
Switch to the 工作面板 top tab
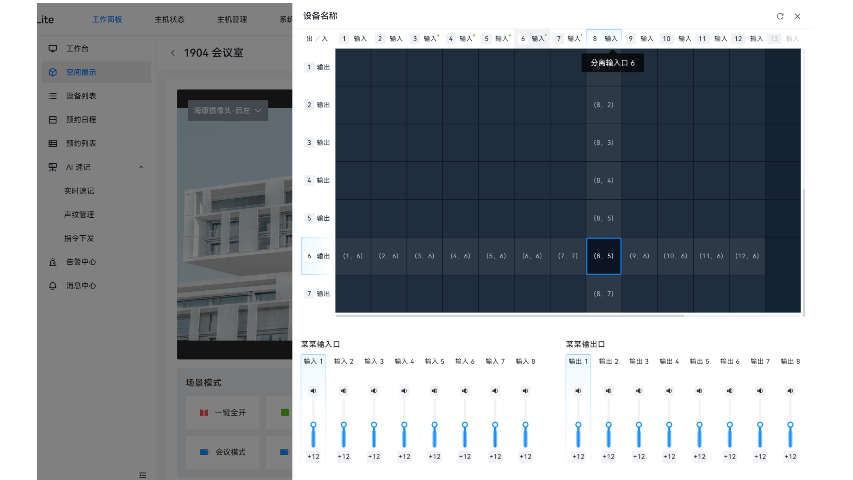[107, 20]
